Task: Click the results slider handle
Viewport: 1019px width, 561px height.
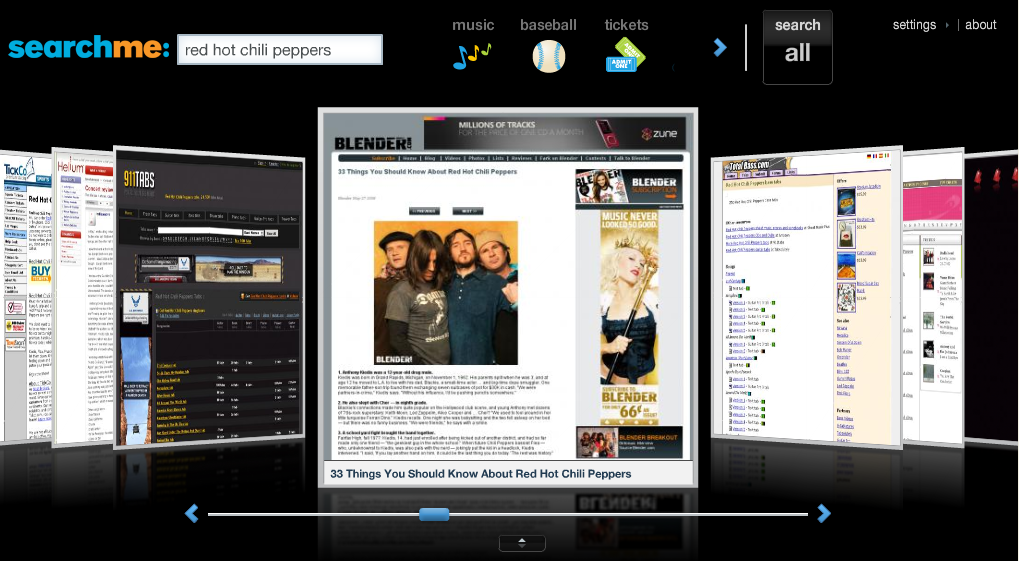Action: tap(434, 514)
